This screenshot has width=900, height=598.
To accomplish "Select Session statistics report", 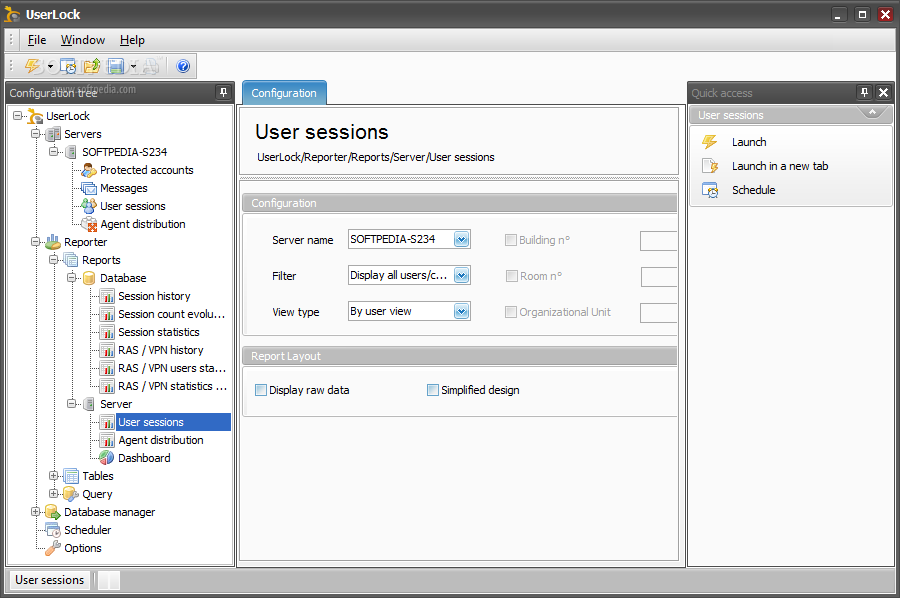I will pyautogui.click(x=158, y=332).
